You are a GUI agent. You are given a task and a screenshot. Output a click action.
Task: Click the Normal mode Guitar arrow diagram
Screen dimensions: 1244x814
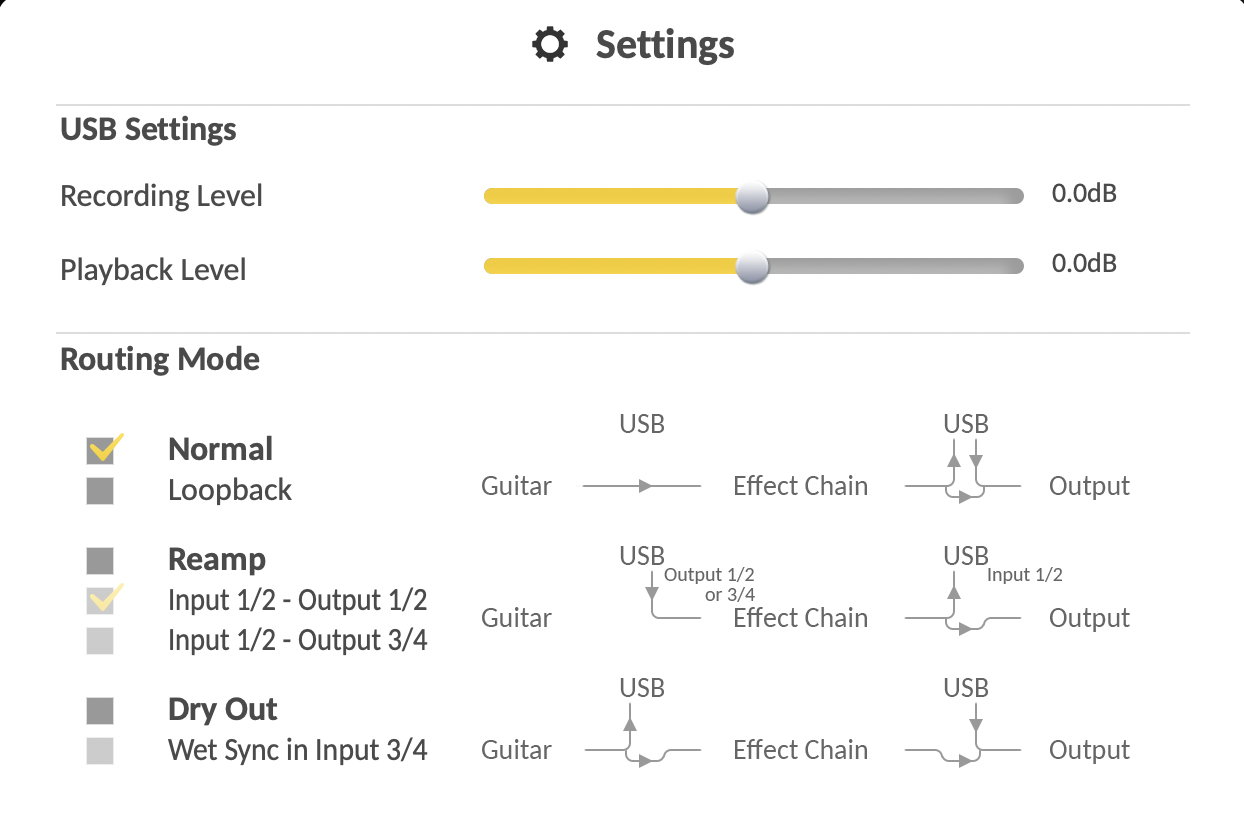[x=641, y=486]
